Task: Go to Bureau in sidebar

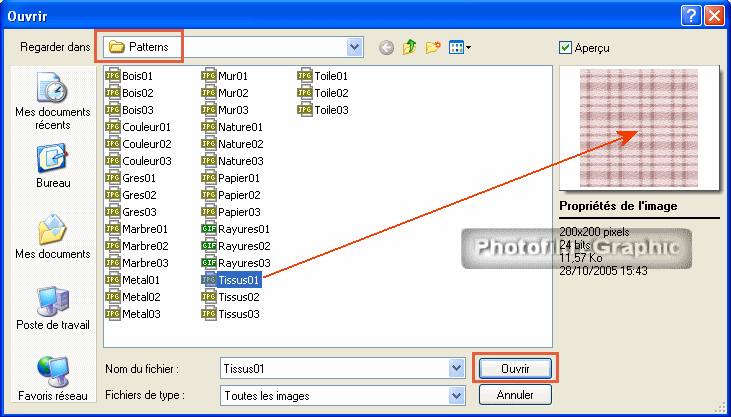Action: pos(52,166)
